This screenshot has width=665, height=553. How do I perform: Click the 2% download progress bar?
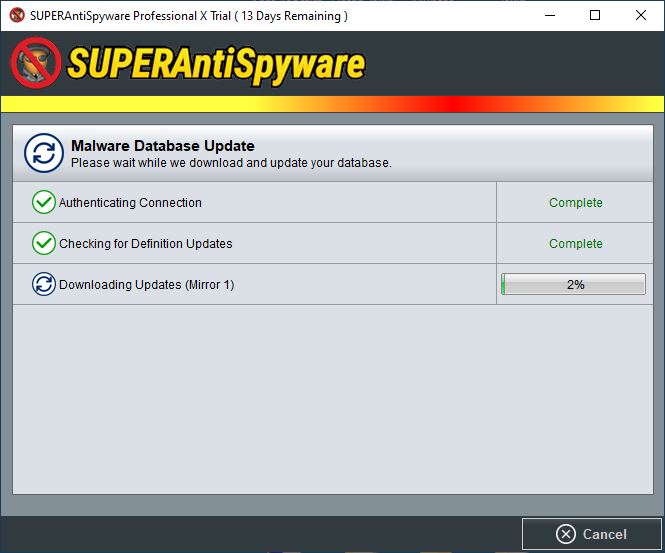pos(573,284)
